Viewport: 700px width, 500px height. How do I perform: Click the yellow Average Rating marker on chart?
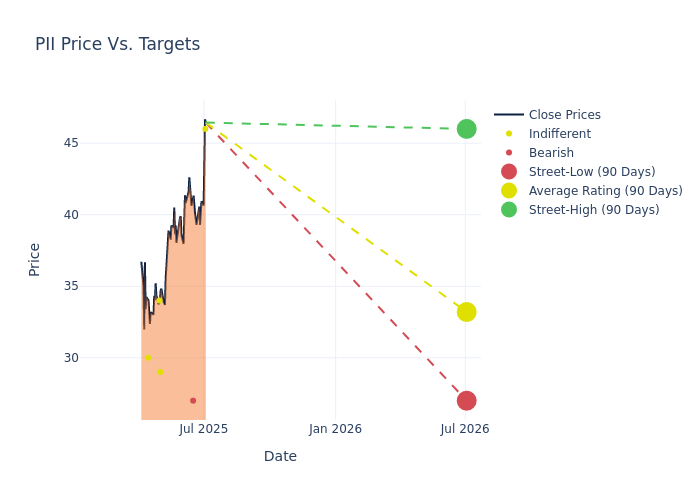tap(466, 312)
